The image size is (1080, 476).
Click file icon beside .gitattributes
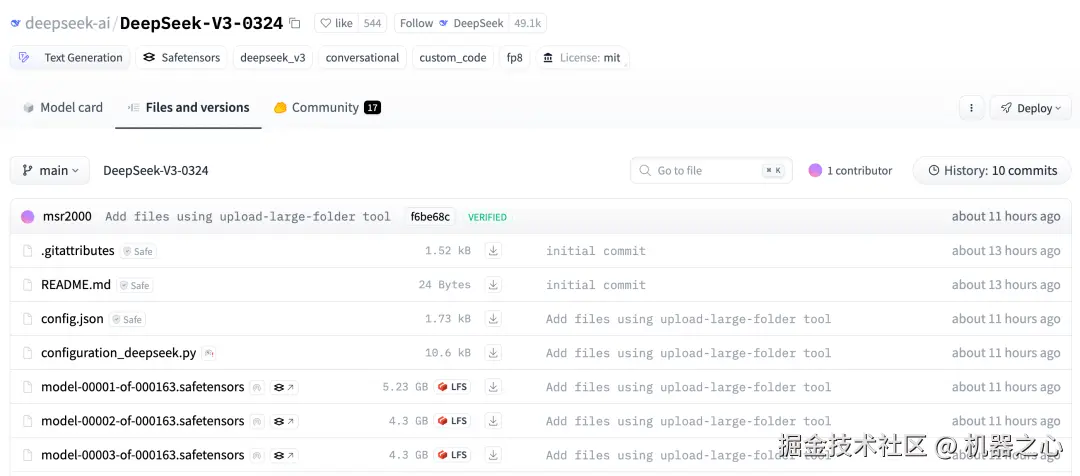(x=28, y=251)
